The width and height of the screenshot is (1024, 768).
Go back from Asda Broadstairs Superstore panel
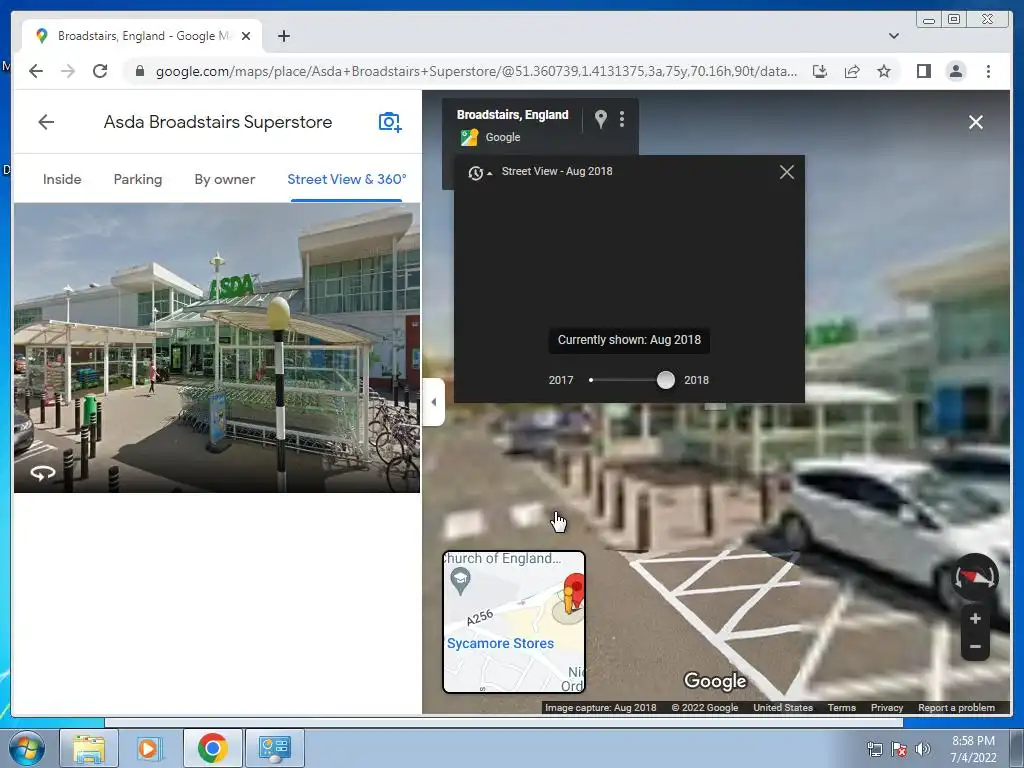pyautogui.click(x=46, y=122)
